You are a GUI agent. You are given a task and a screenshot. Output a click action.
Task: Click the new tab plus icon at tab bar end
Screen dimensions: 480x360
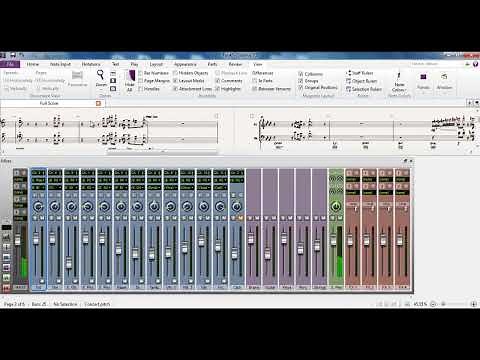pyautogui.click(x=470, y=103)
